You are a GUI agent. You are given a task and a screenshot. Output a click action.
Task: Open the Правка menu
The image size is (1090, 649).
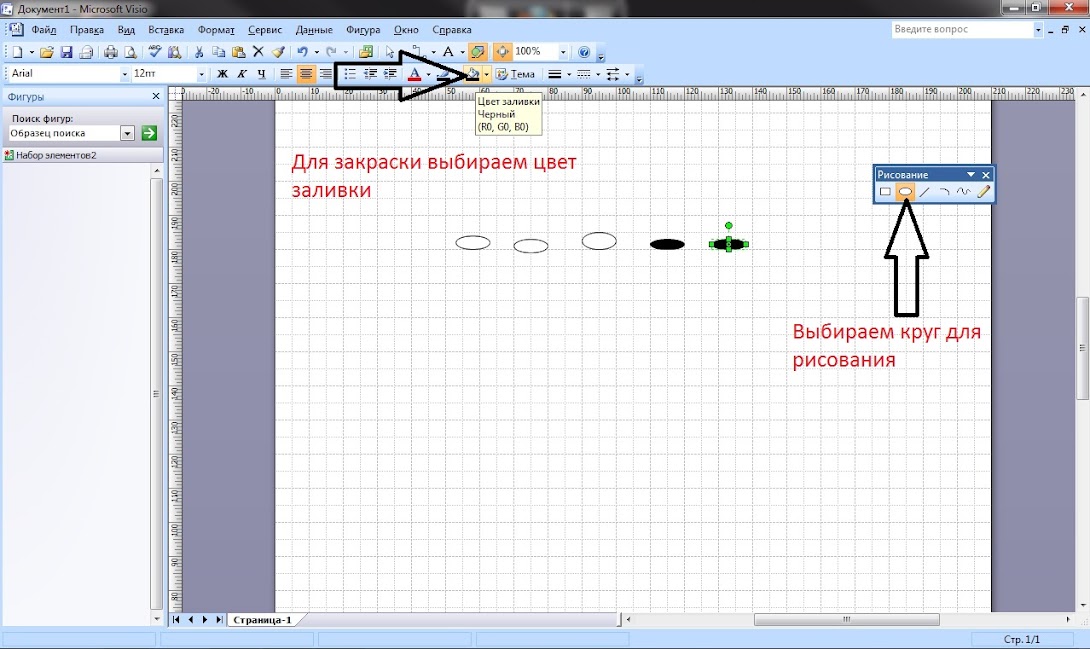87,30
